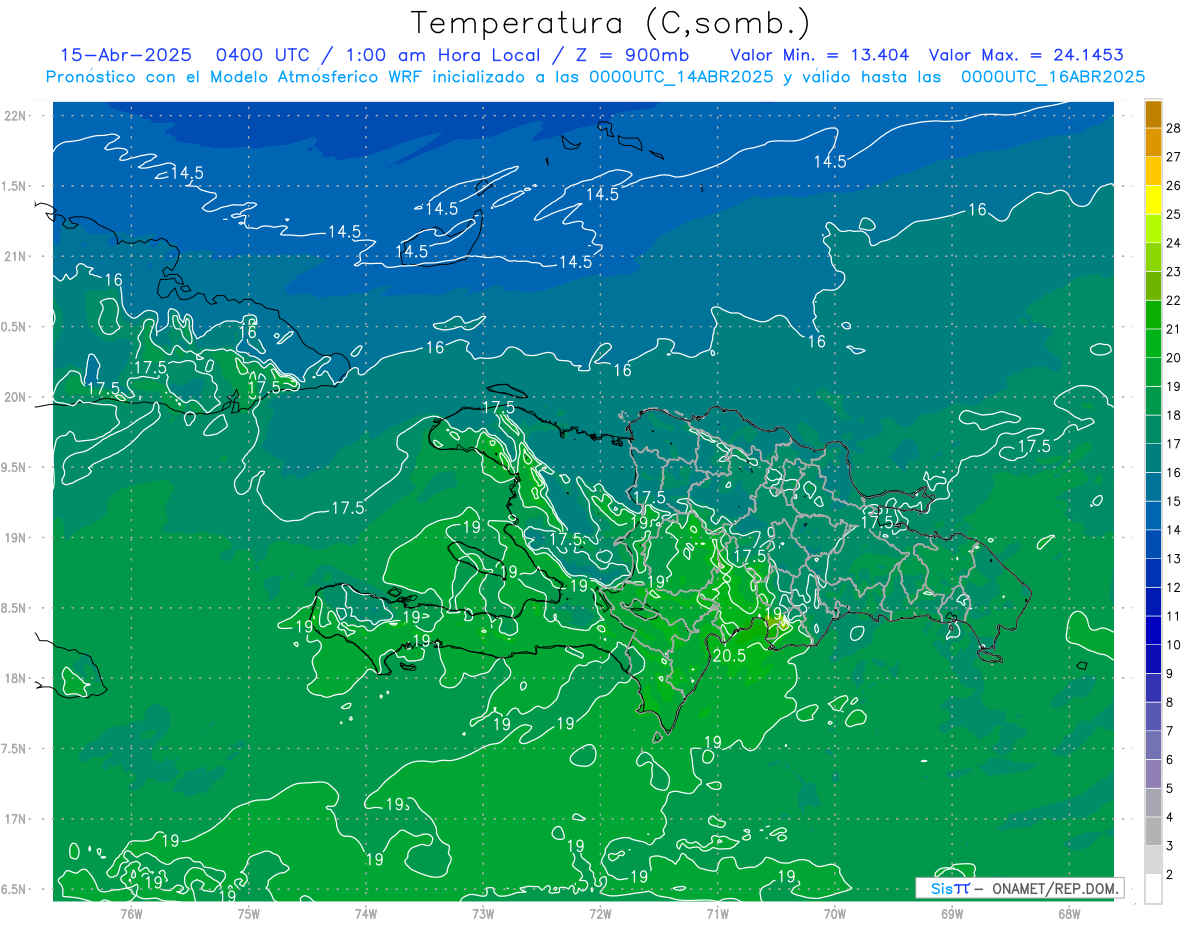Click the colorbar value "4"
1200x927 pixels.
pyautogui.click(x=1170, y=817)
